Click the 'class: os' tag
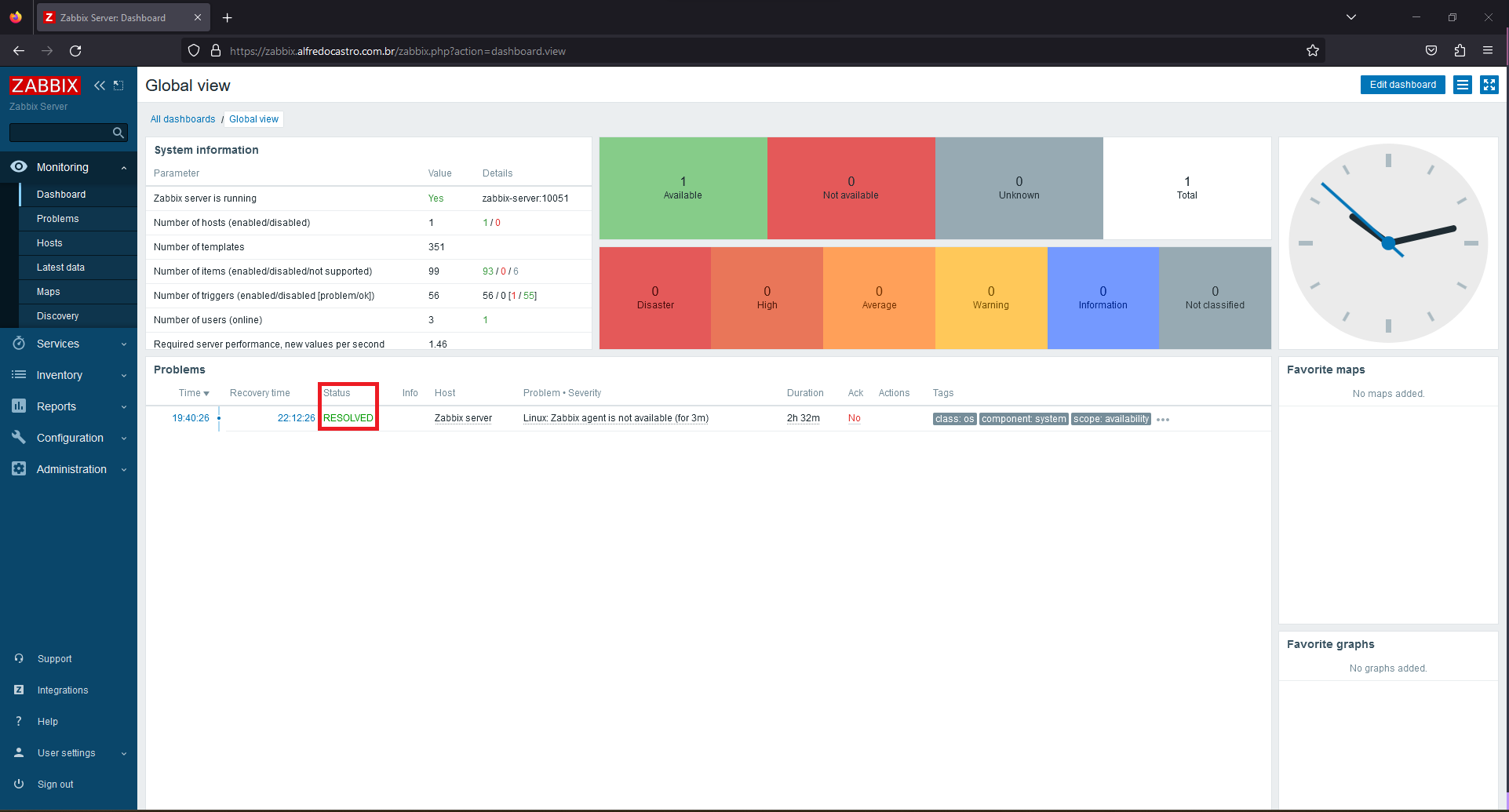 pos(954,419)
